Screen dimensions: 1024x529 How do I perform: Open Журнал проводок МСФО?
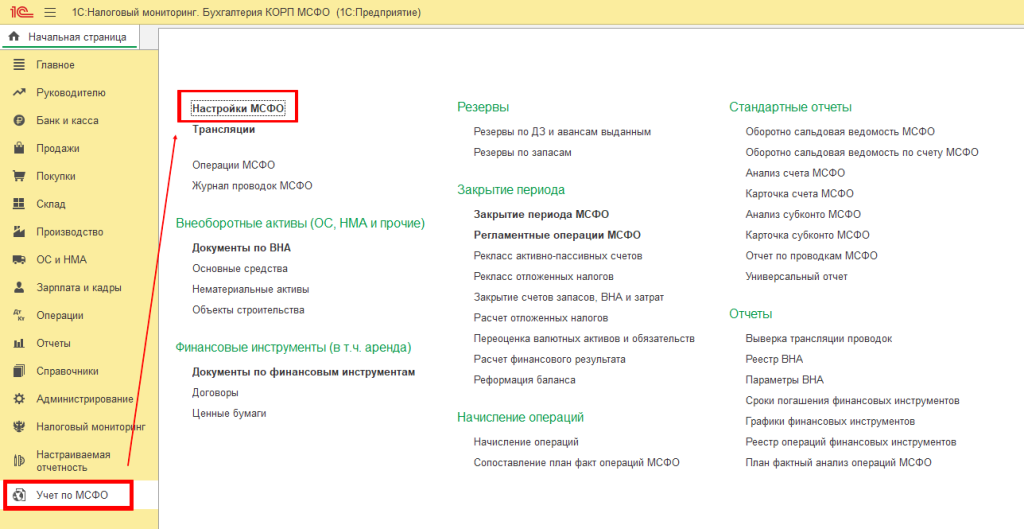coord(251,185)
